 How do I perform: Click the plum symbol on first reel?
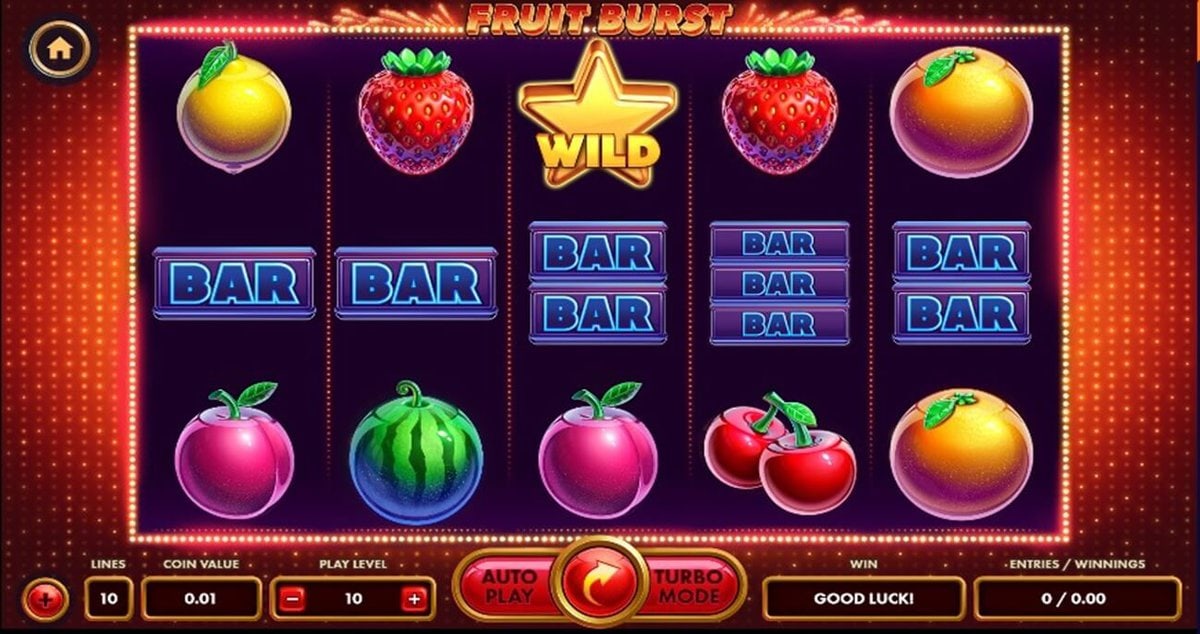235,451
